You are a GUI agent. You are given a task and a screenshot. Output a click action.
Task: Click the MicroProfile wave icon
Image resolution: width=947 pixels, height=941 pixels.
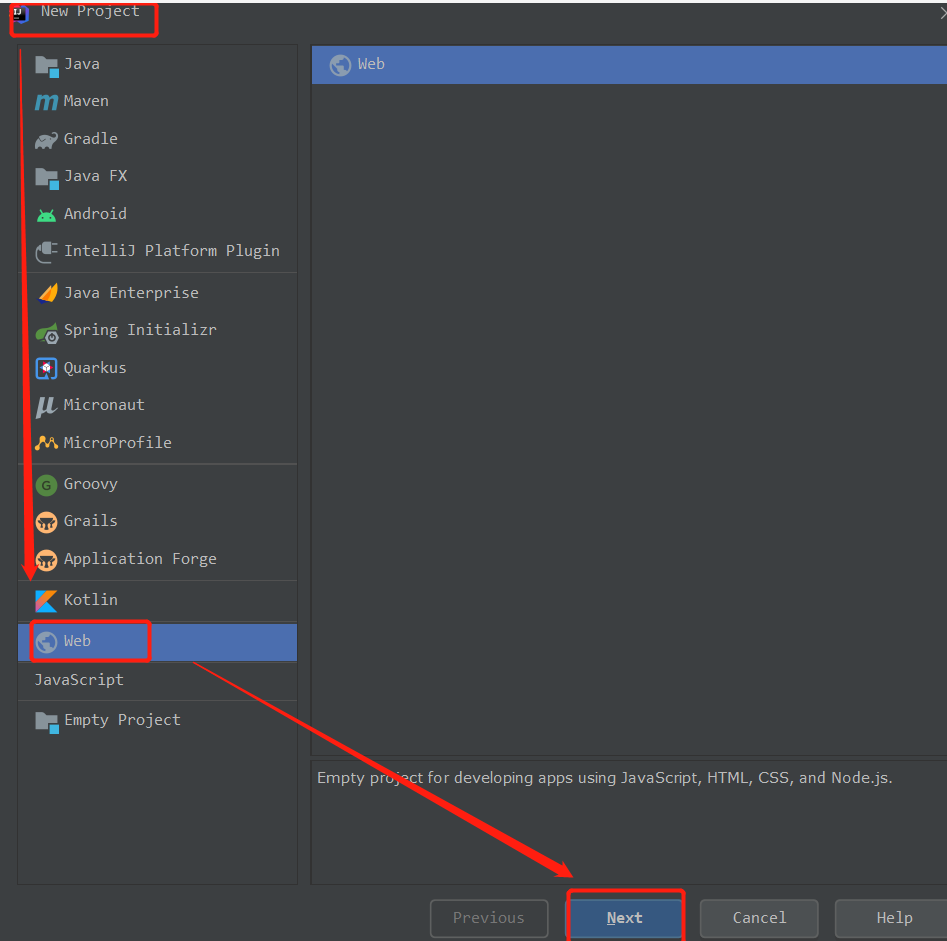(x=47, y=443)
